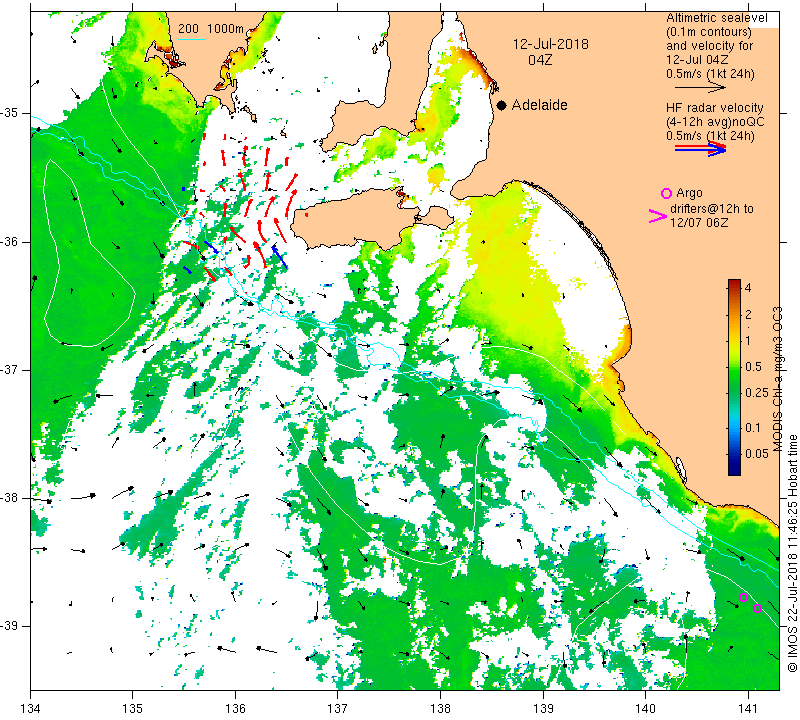Click the dark red top of the colorbar
Image resolution: width=800 pixels, height=720 pixels.
click(x=734, y=282)
